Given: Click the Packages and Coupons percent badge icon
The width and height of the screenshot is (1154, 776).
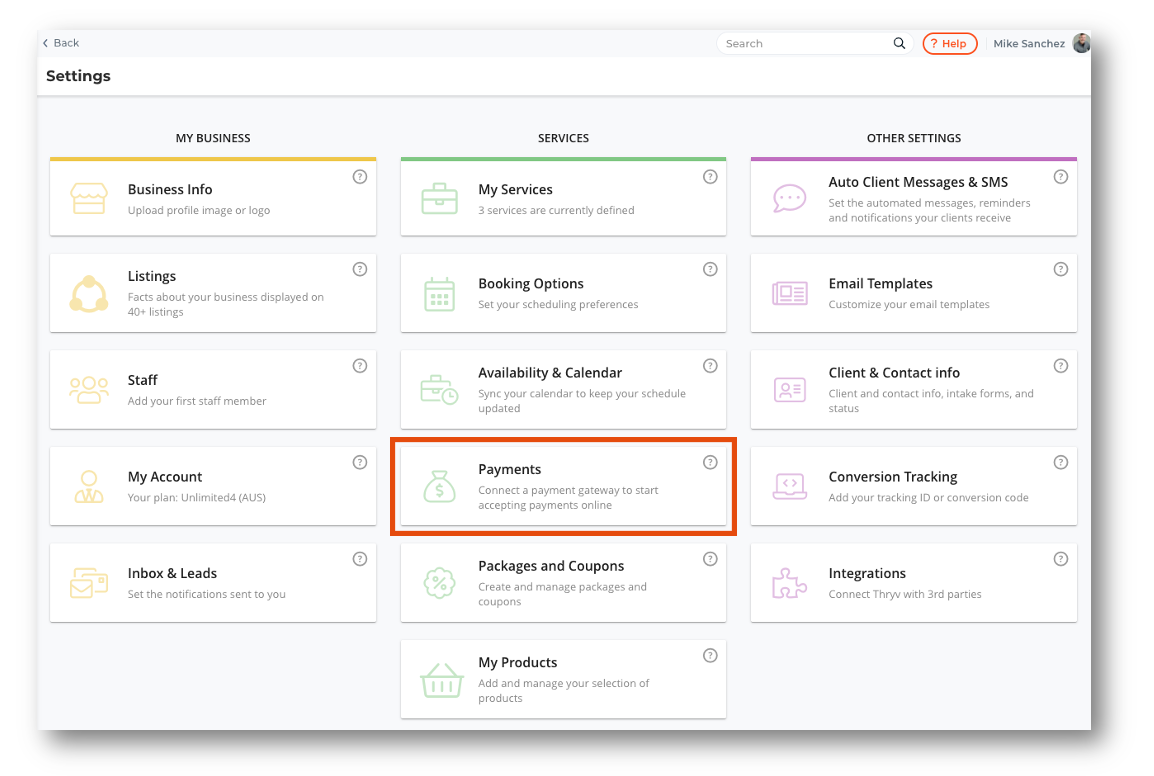Looking at the screenshot, I should (440, 583).
